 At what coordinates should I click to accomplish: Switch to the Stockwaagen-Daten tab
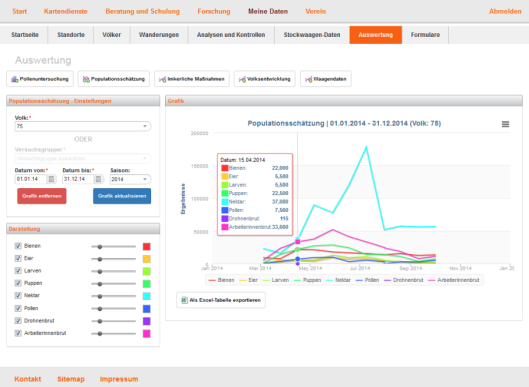(x=312, y=35)
